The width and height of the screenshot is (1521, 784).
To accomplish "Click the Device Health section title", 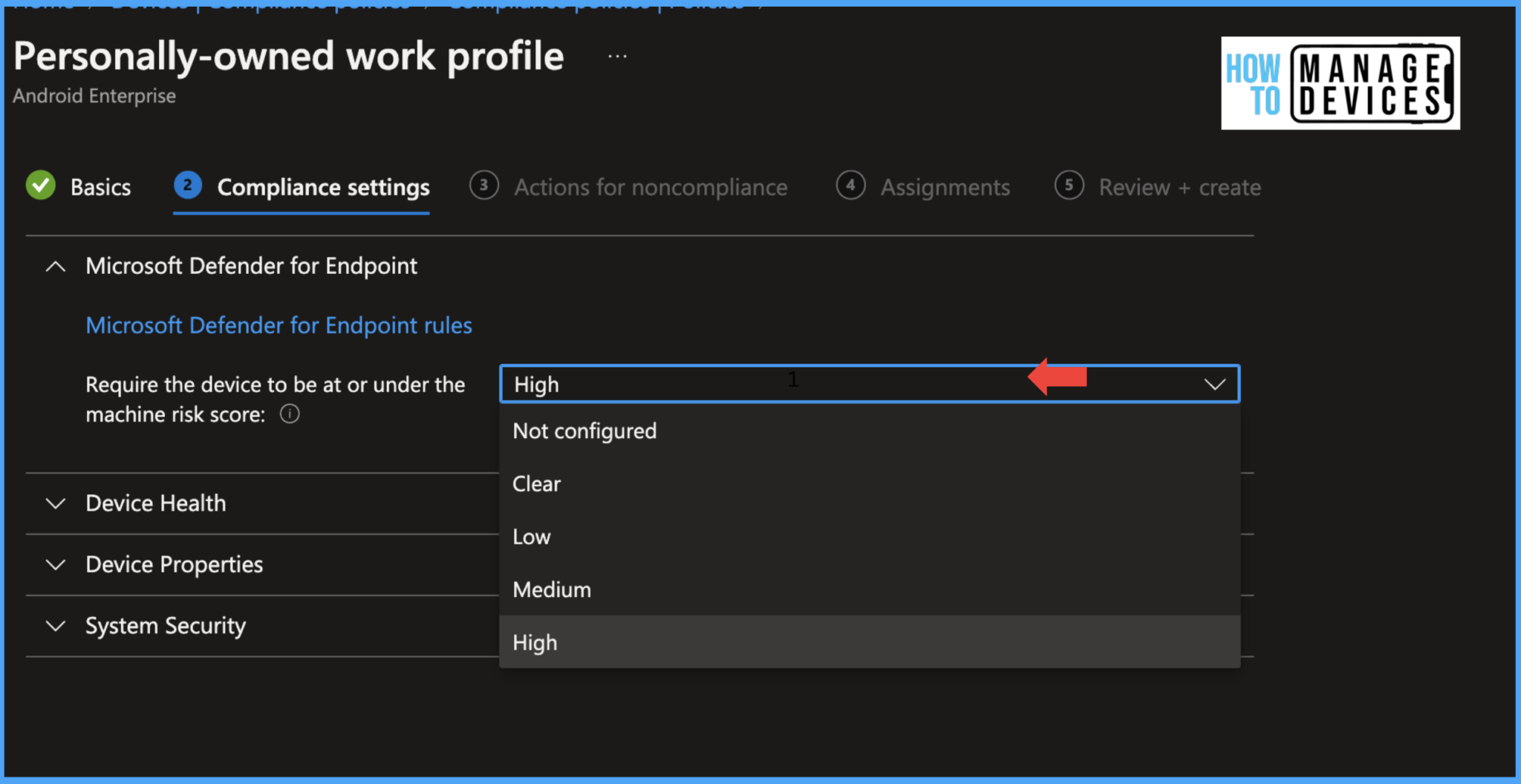I will click(155, 503).
